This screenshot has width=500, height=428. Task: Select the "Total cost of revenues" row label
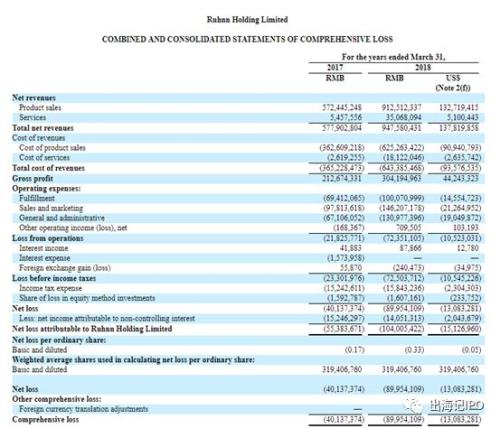[48, 168]
